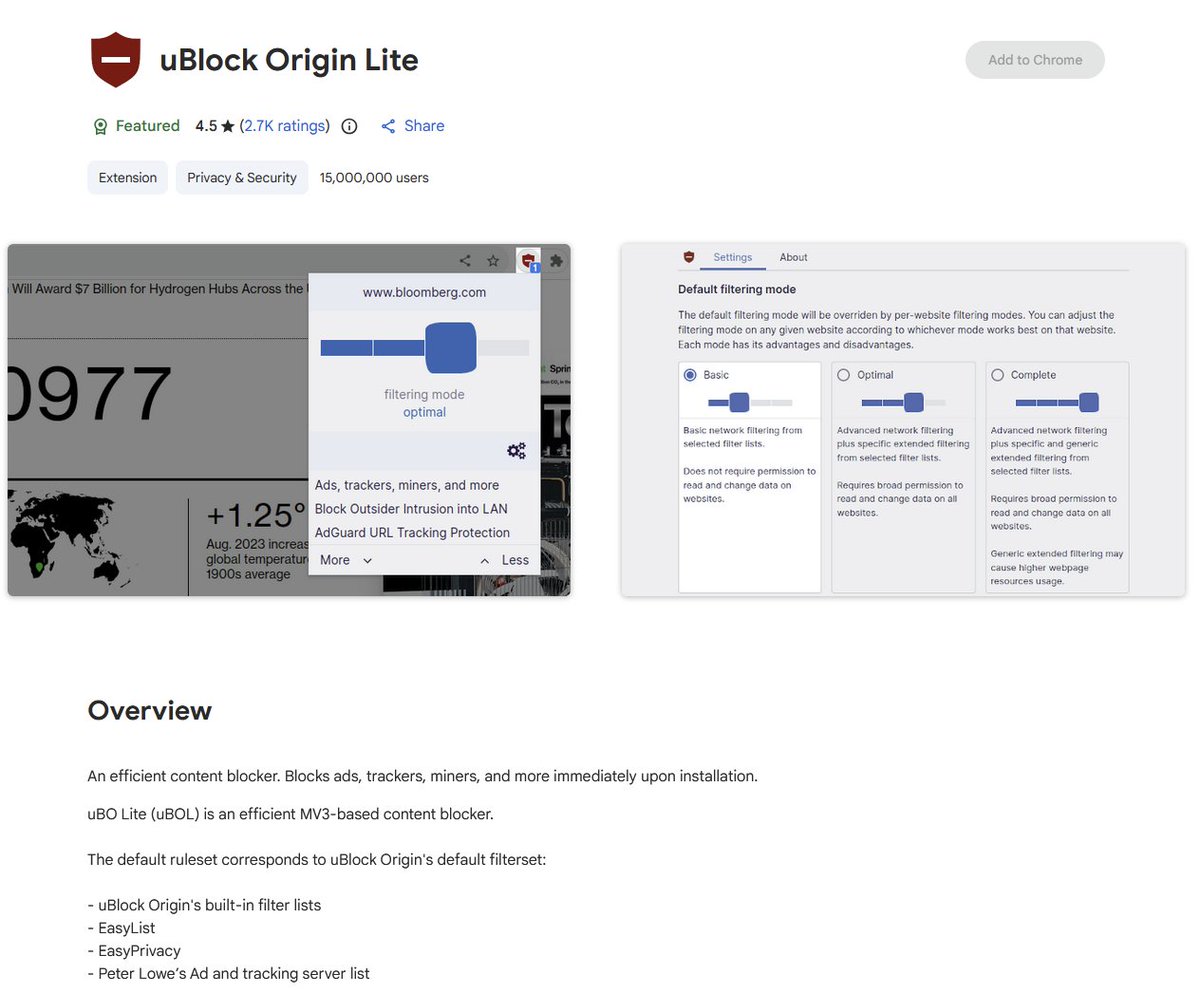Expand the More chevron in popup

(367, 561)
